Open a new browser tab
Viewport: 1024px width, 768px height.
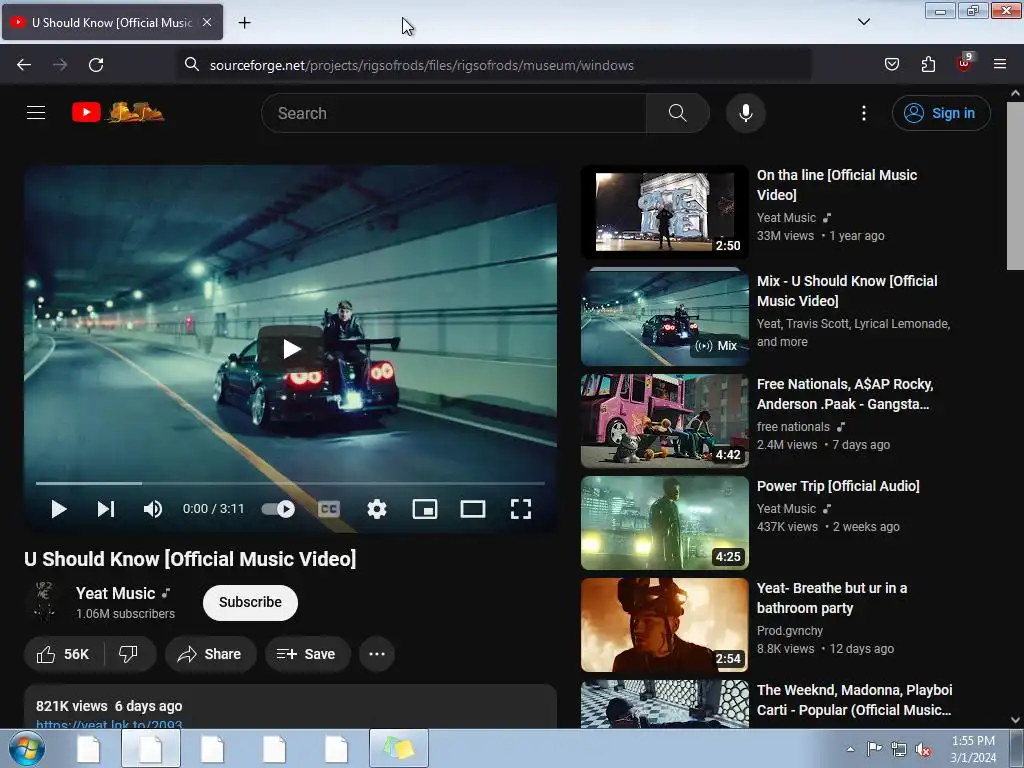244,23
